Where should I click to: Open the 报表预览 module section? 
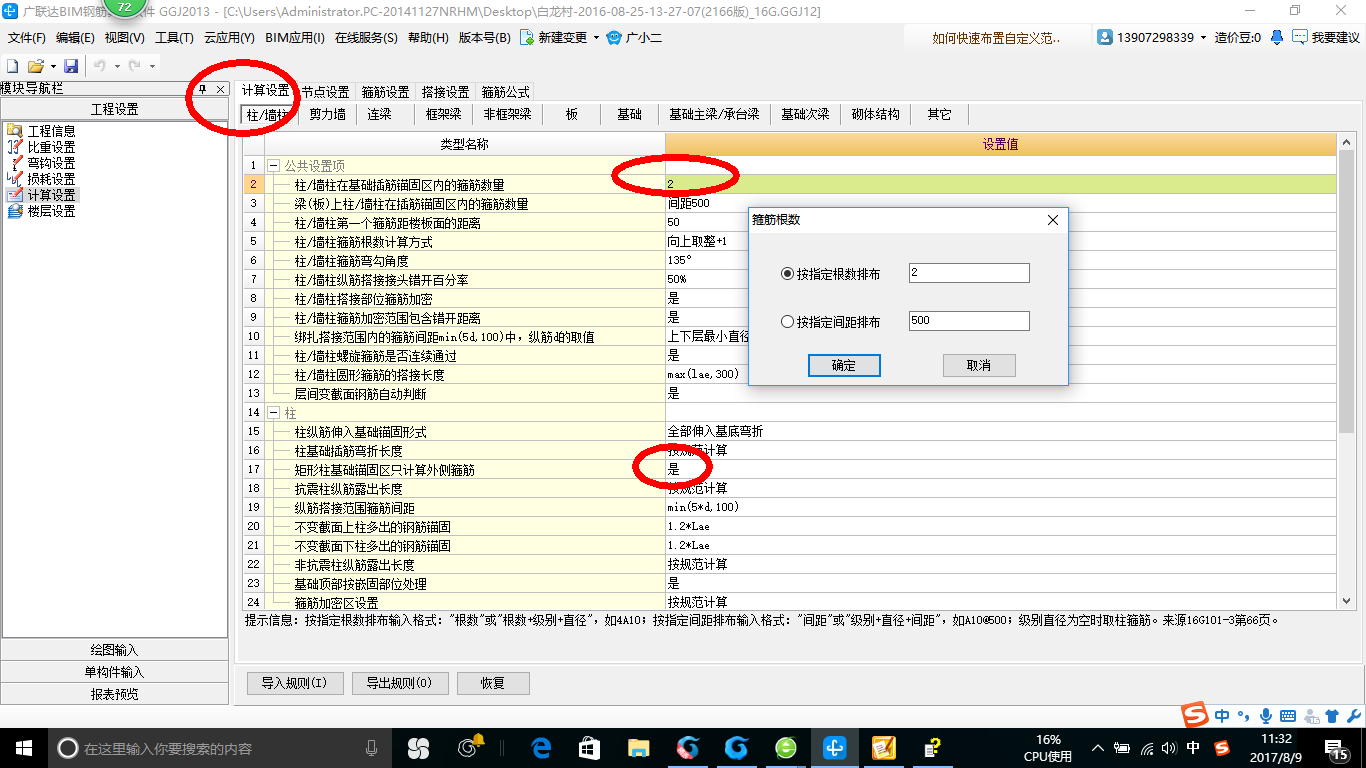click(x=114, y=694)
